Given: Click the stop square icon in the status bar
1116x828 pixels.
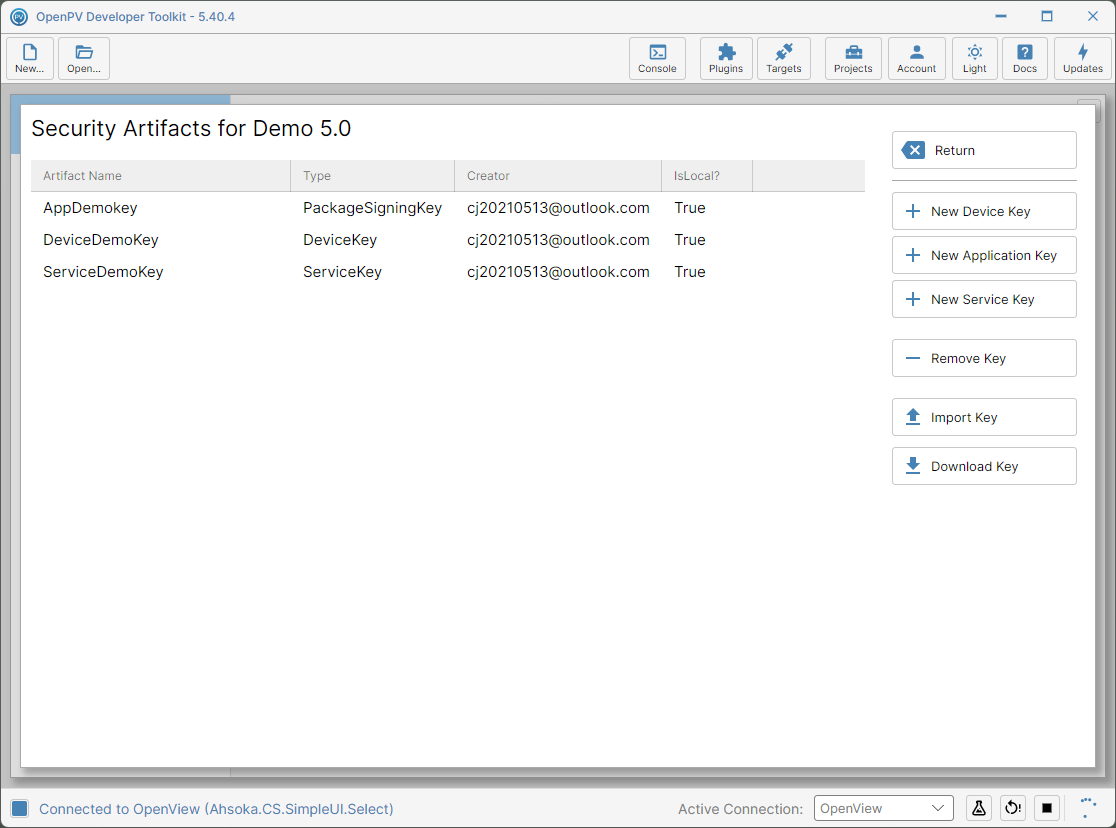Looking at the screenshot, I should click(x=1047, y=808).
